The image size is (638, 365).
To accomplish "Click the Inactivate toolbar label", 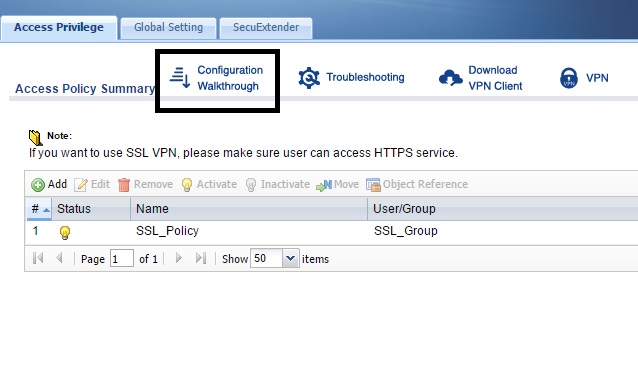I will [285, 184].
